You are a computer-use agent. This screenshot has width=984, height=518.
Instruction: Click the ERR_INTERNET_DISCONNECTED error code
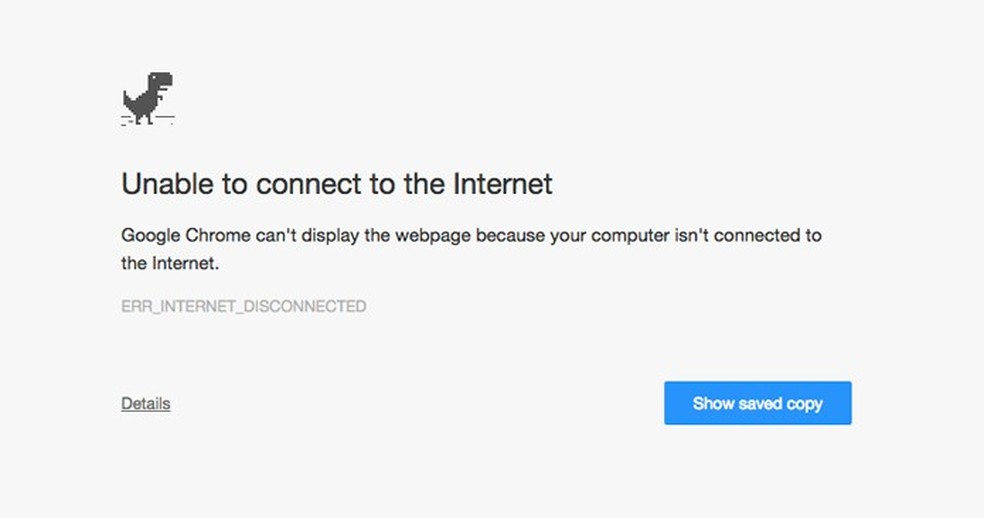(243, 306)
